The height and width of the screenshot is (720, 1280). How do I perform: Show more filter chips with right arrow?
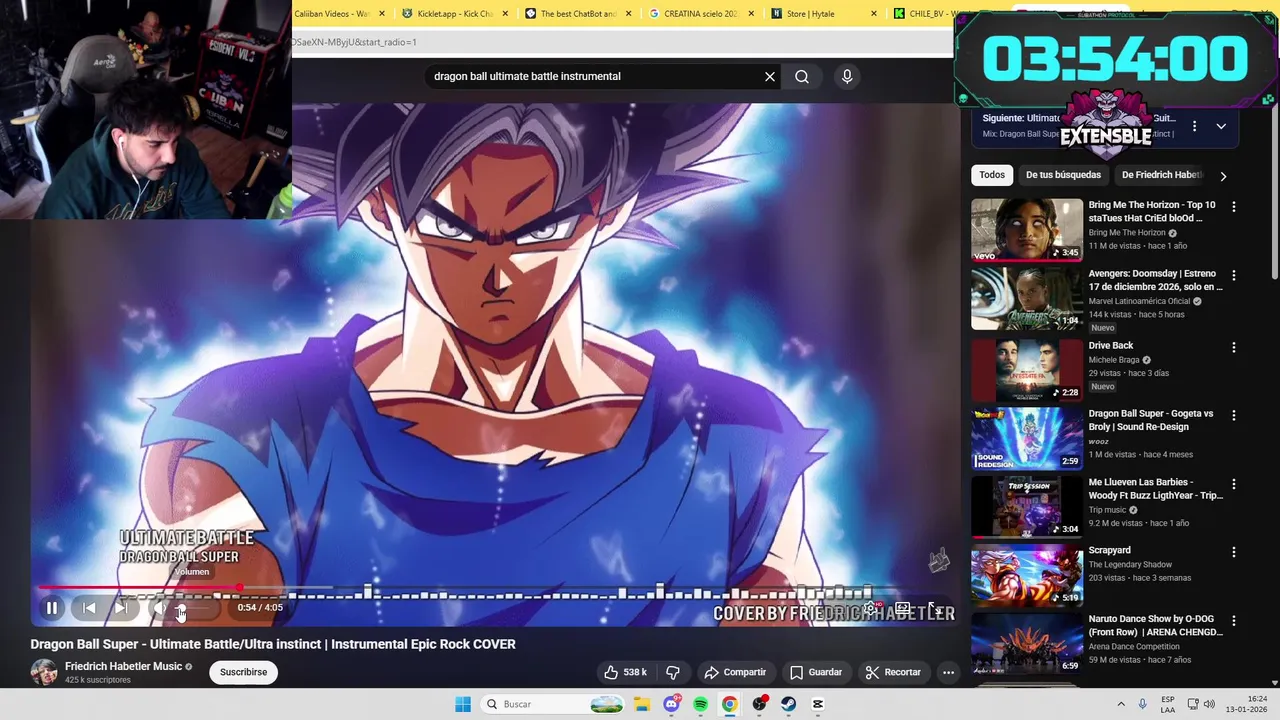point(1223,176)
